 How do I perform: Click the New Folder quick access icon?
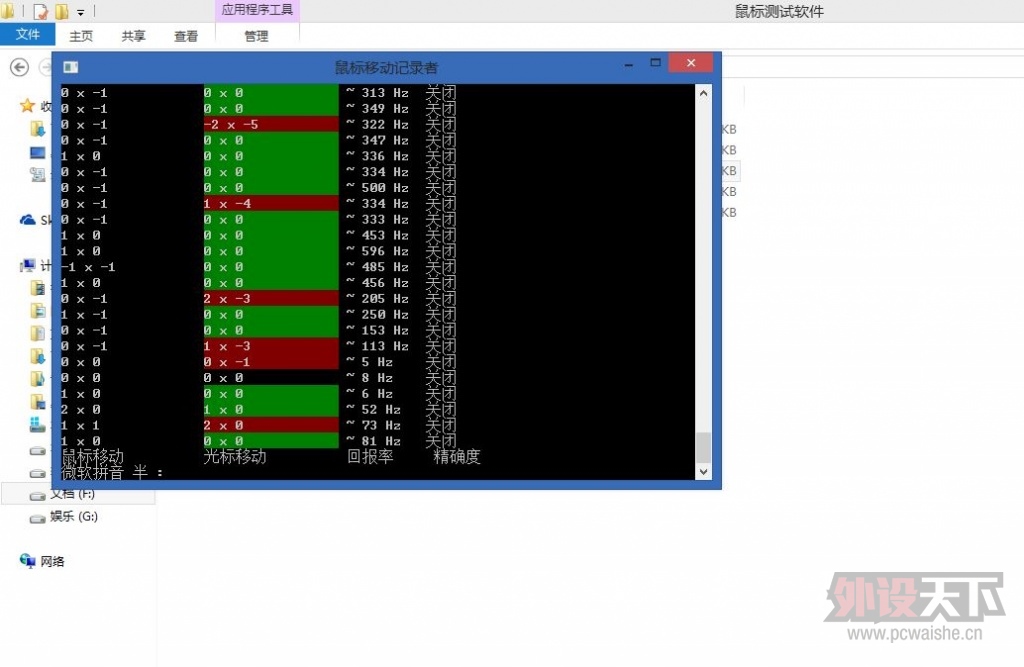click(62, 11)
